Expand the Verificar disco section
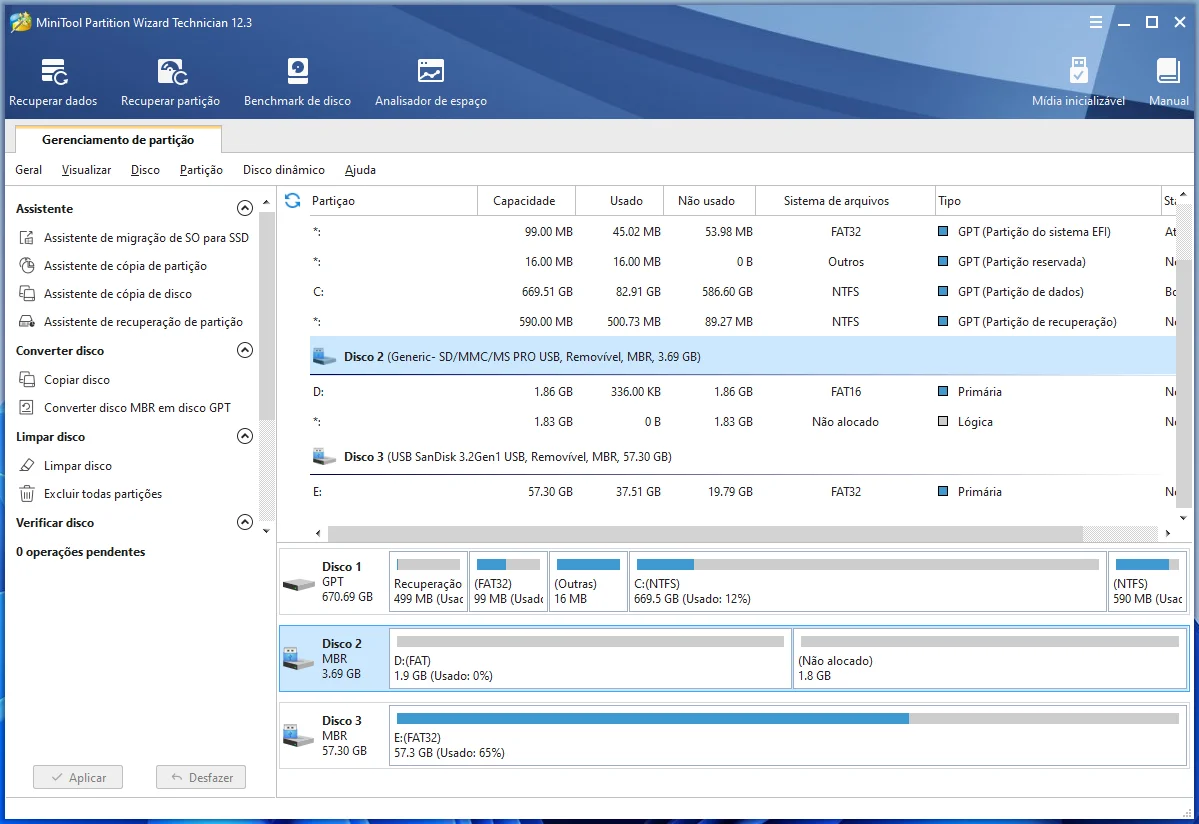The width and height of the screenshot is (1199, 824). [244, 523]
